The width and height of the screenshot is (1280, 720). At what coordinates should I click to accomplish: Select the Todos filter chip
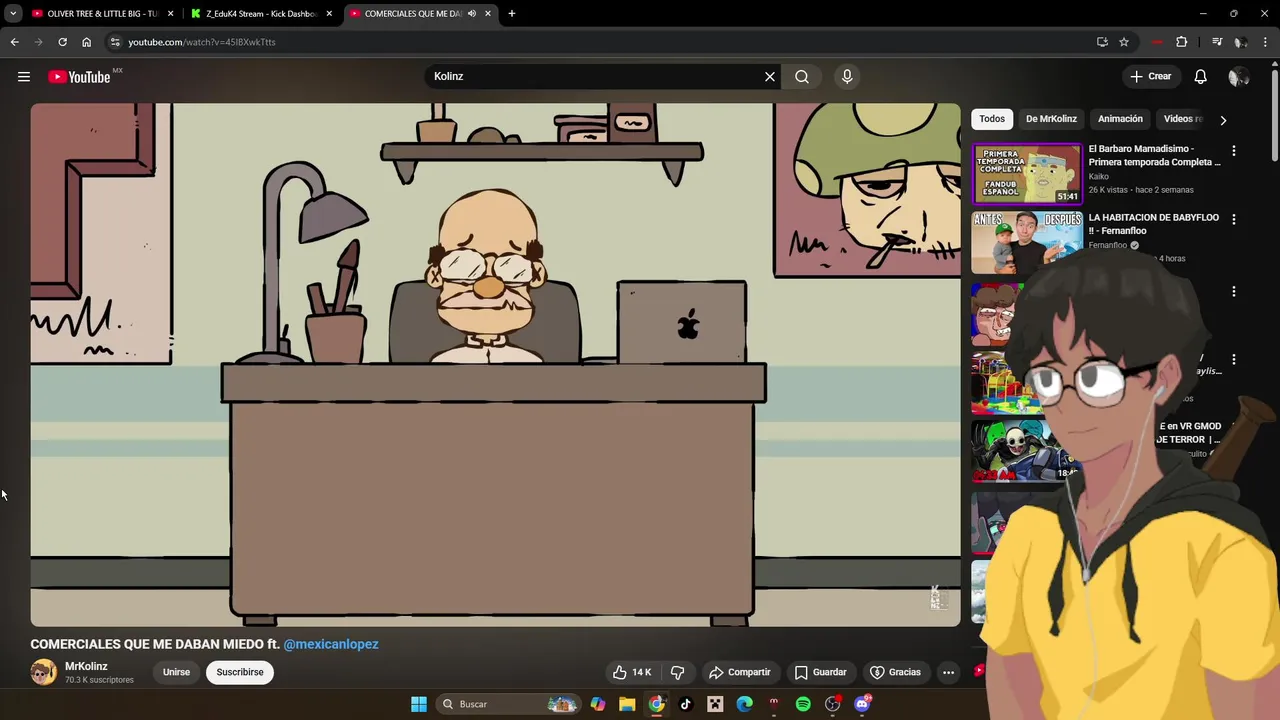coord(992,119)
